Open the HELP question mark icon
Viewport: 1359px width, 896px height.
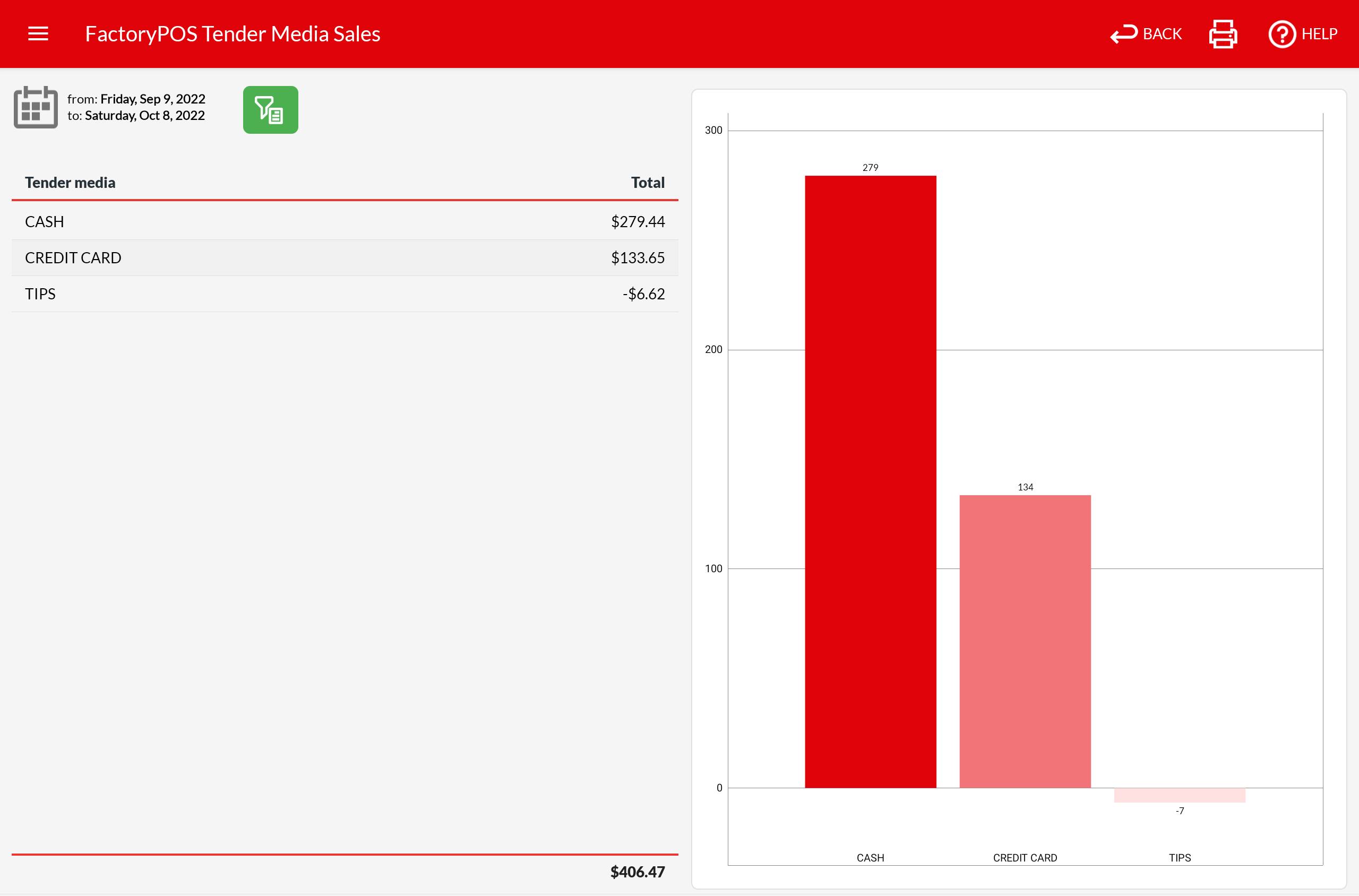pyautogui.click(x=1282, y=34)
